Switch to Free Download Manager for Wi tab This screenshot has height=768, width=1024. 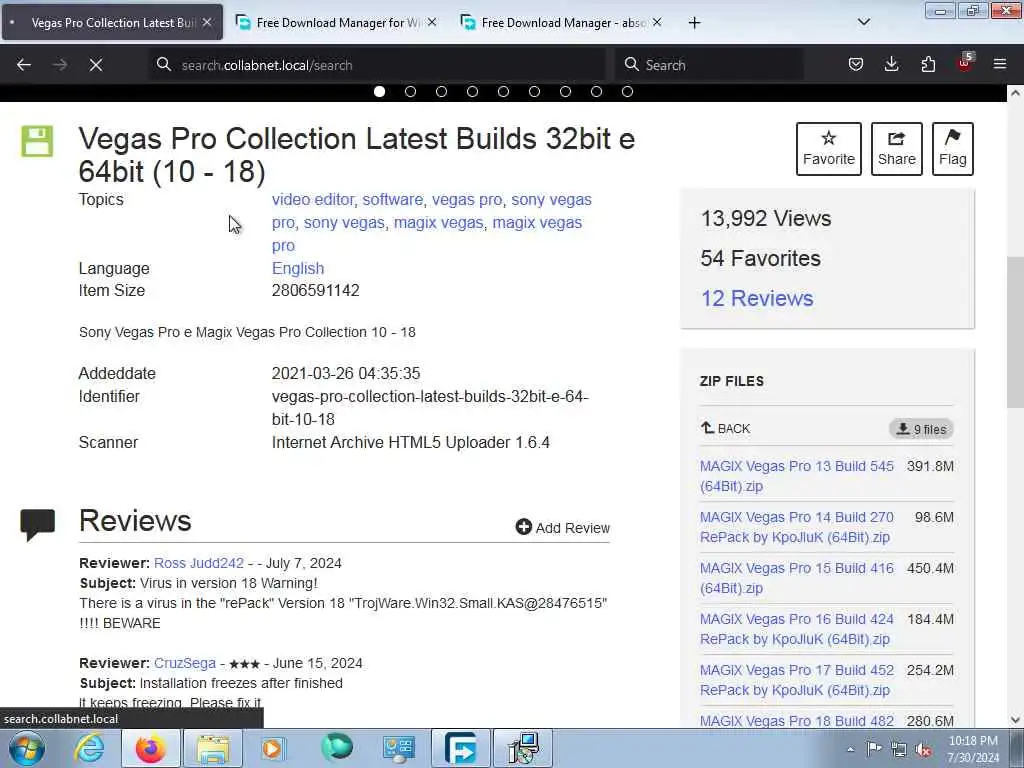tap(338, 22)
